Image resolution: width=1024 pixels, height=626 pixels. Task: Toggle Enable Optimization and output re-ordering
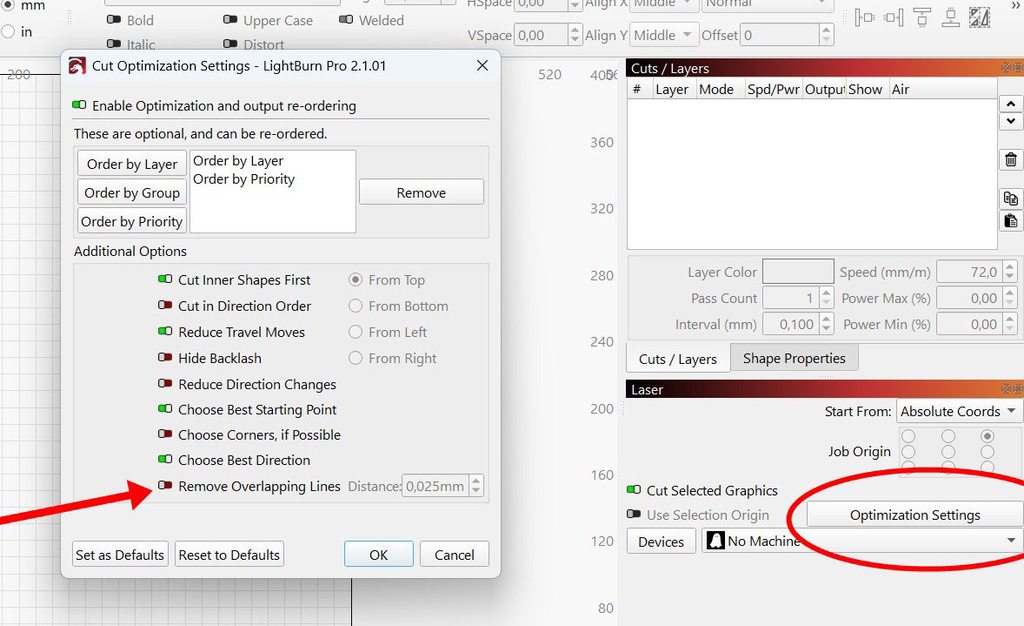tap(79, 105)
